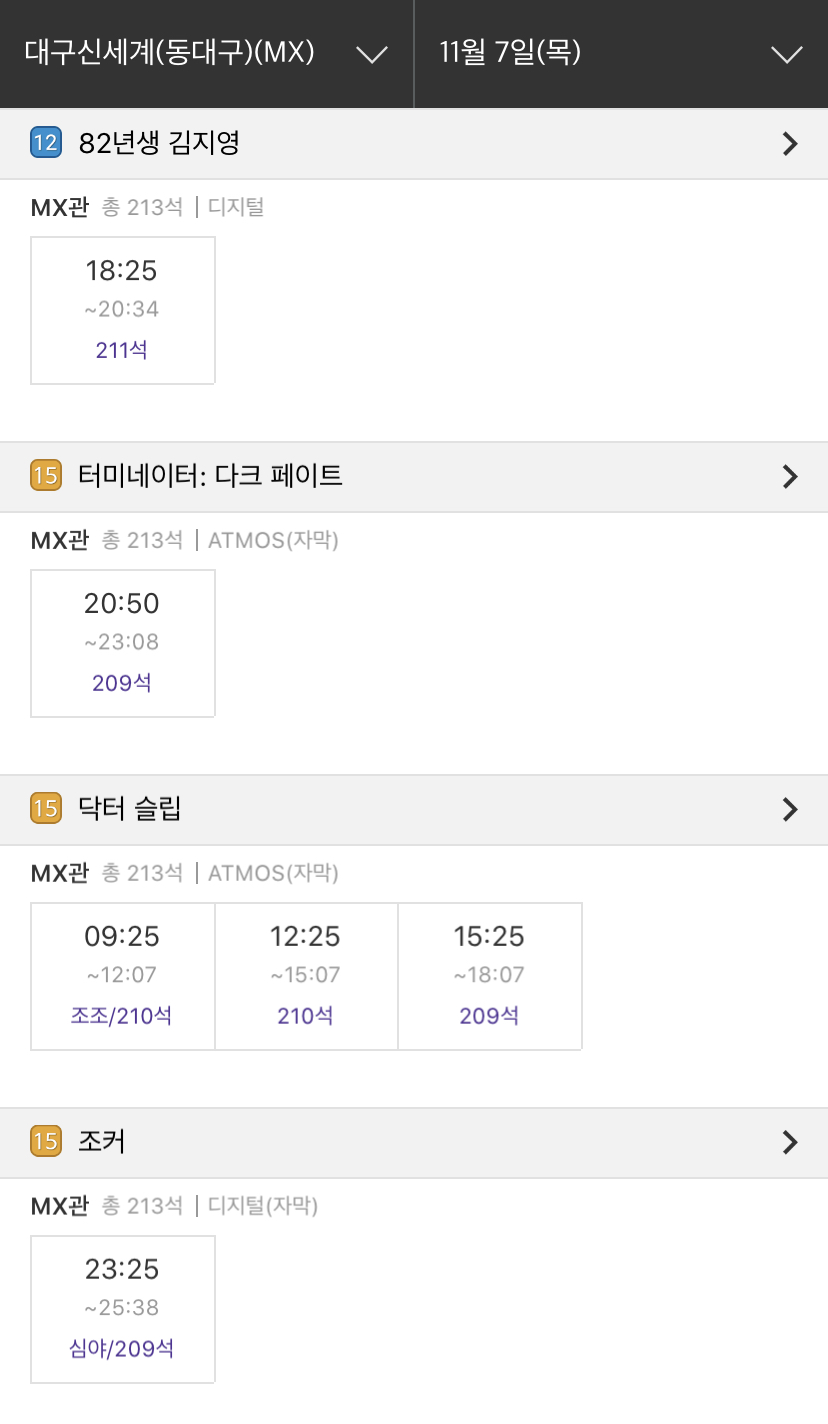828x1424 pixels.
Task: Tap the 닥터 슬립 movie title
Action: click(x=130, y=809)
